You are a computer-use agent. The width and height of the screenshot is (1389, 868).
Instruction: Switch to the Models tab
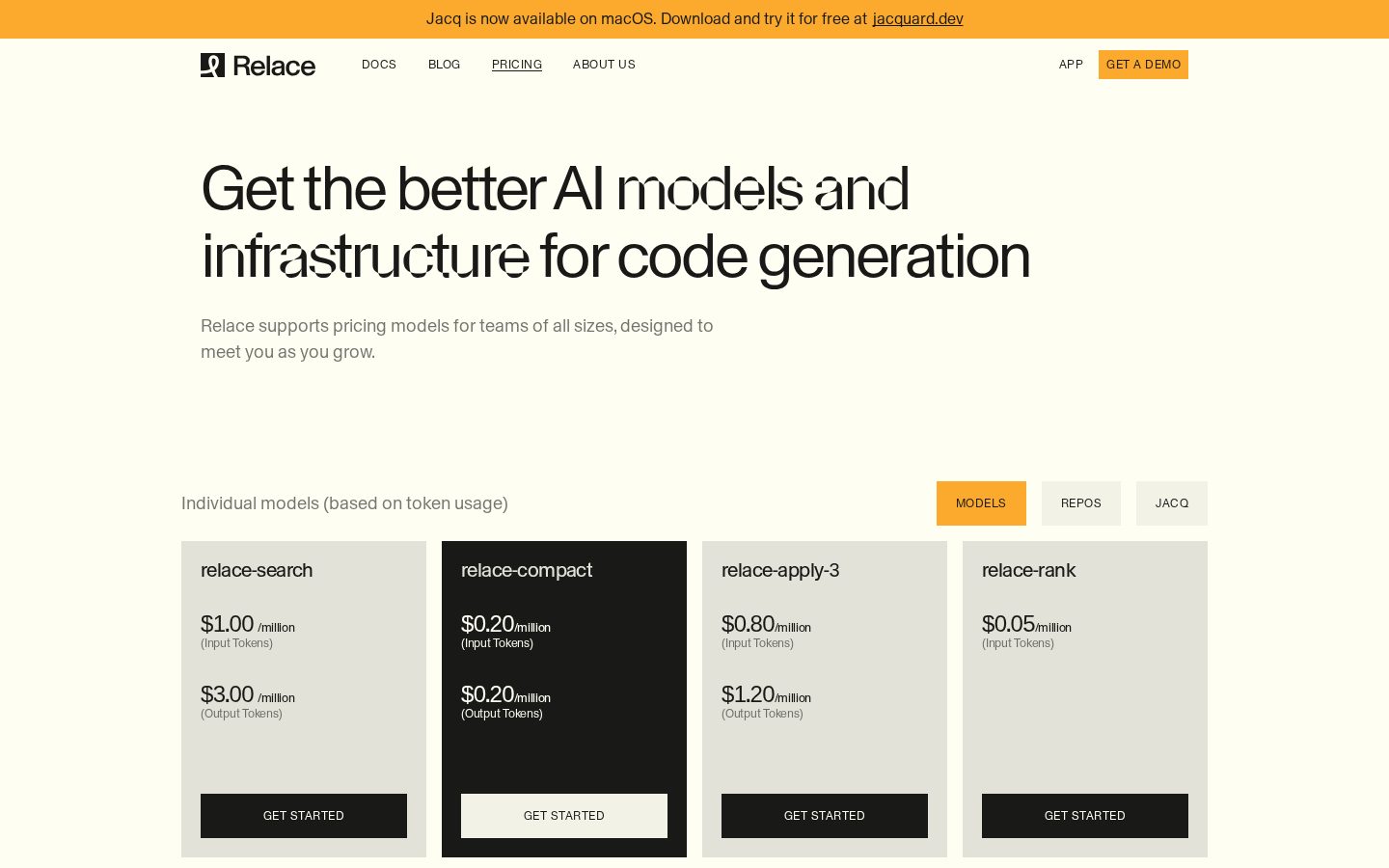click(981, 503)
